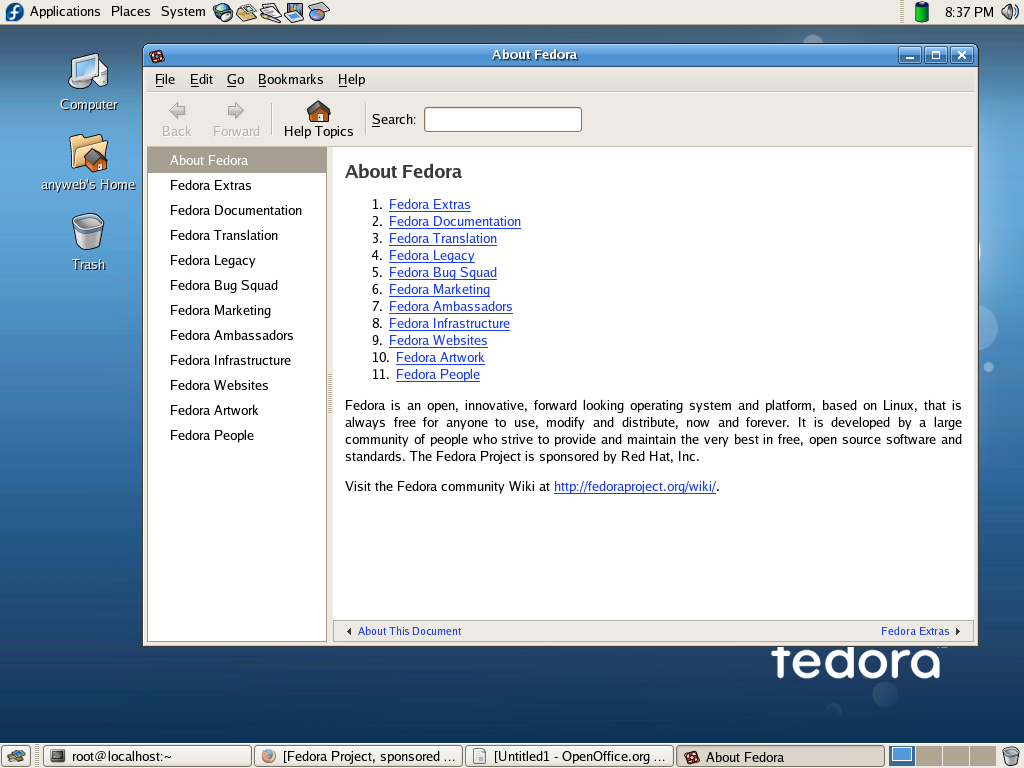Select Fedora Websites in the sidebar

click(x=237, y=385)
